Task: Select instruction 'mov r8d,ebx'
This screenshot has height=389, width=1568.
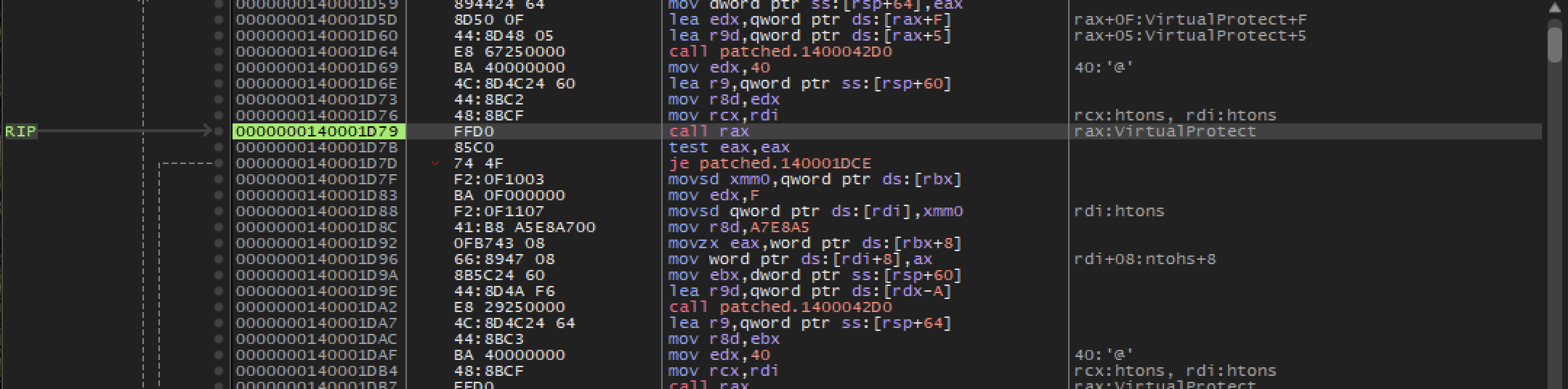Action: click(724, 339)
